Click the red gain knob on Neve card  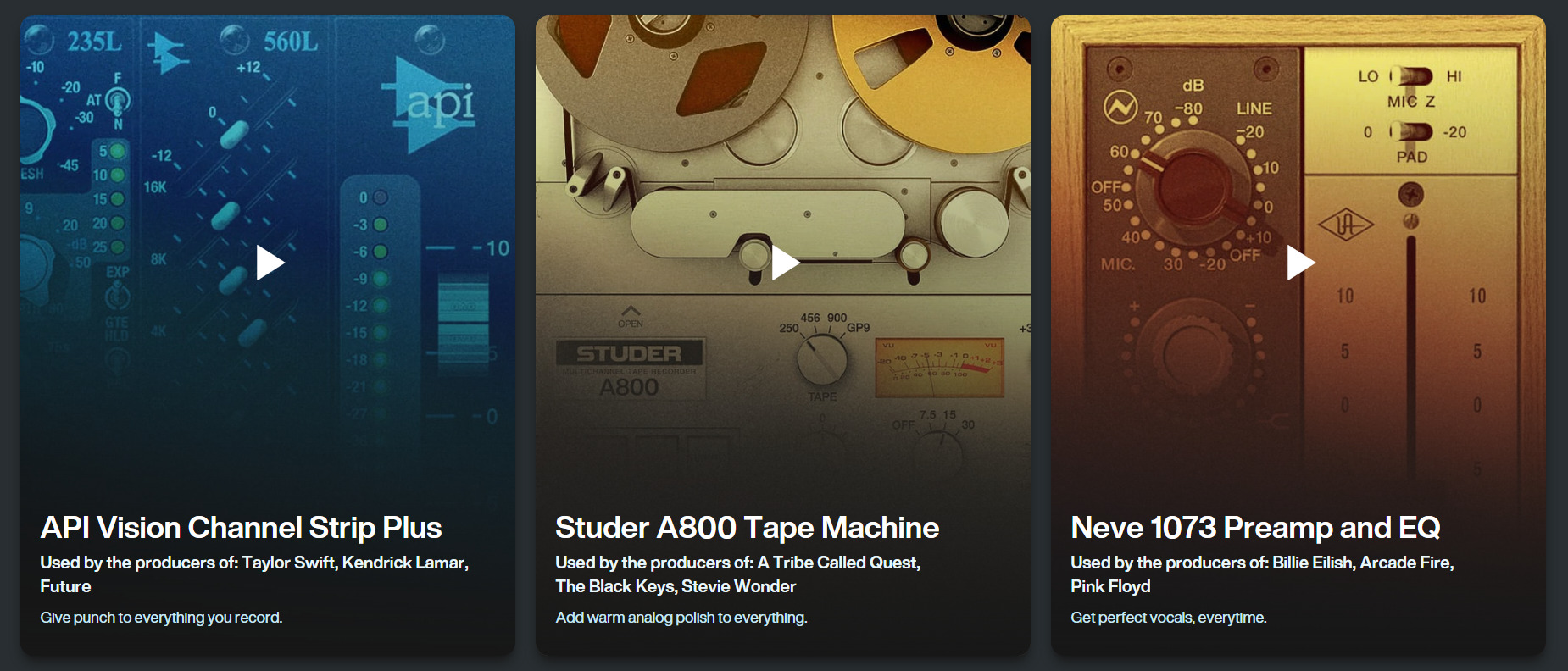point(1195,188)
